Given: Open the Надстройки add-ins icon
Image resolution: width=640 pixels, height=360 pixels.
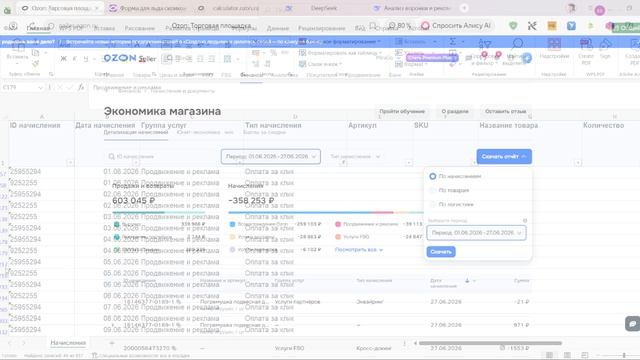Looking at the screenshot, I should tap(554, 44).
